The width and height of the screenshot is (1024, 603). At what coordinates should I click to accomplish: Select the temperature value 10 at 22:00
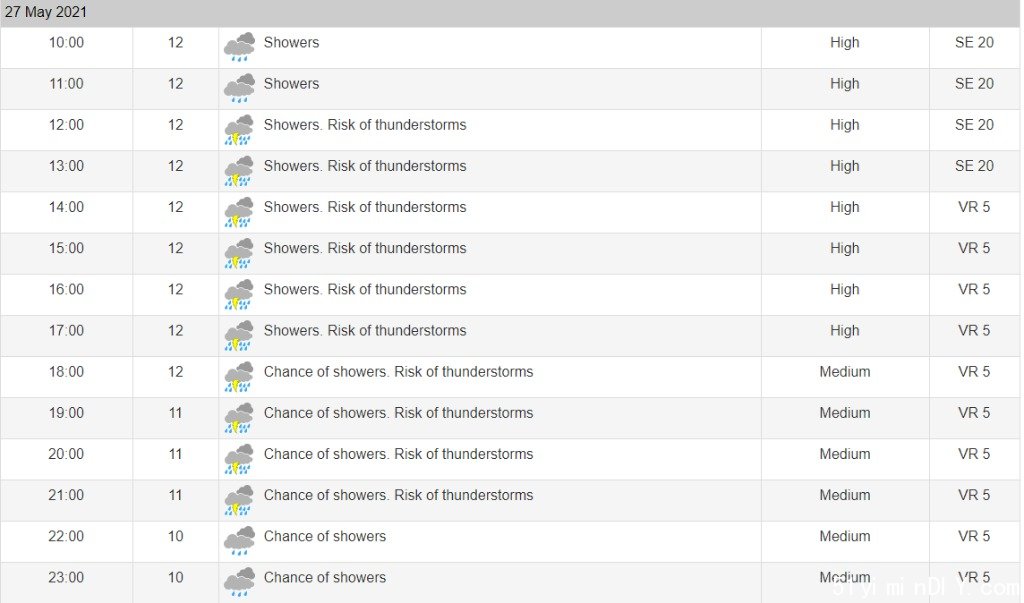pos(175,536)
